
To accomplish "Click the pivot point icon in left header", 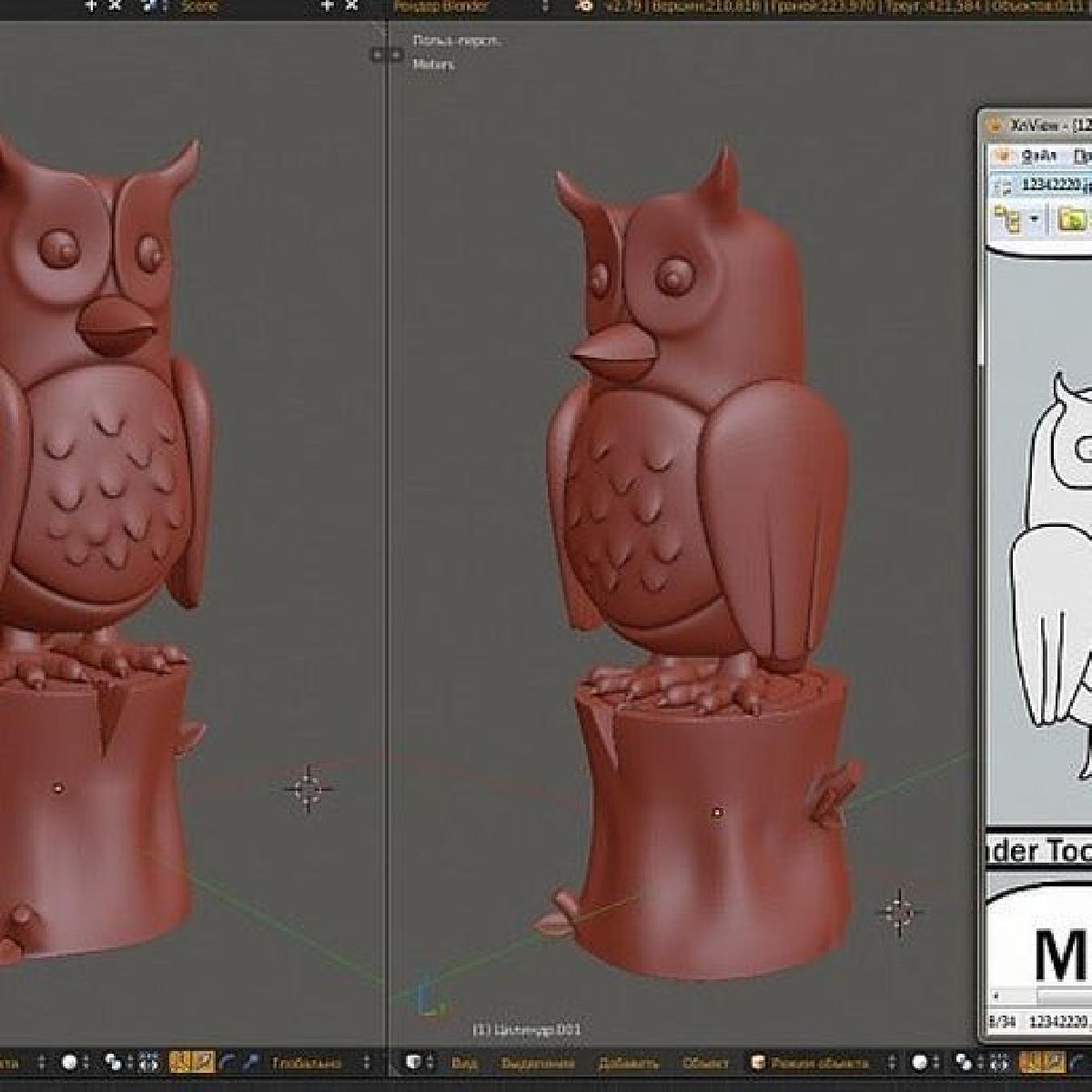I will [114, 1062].
